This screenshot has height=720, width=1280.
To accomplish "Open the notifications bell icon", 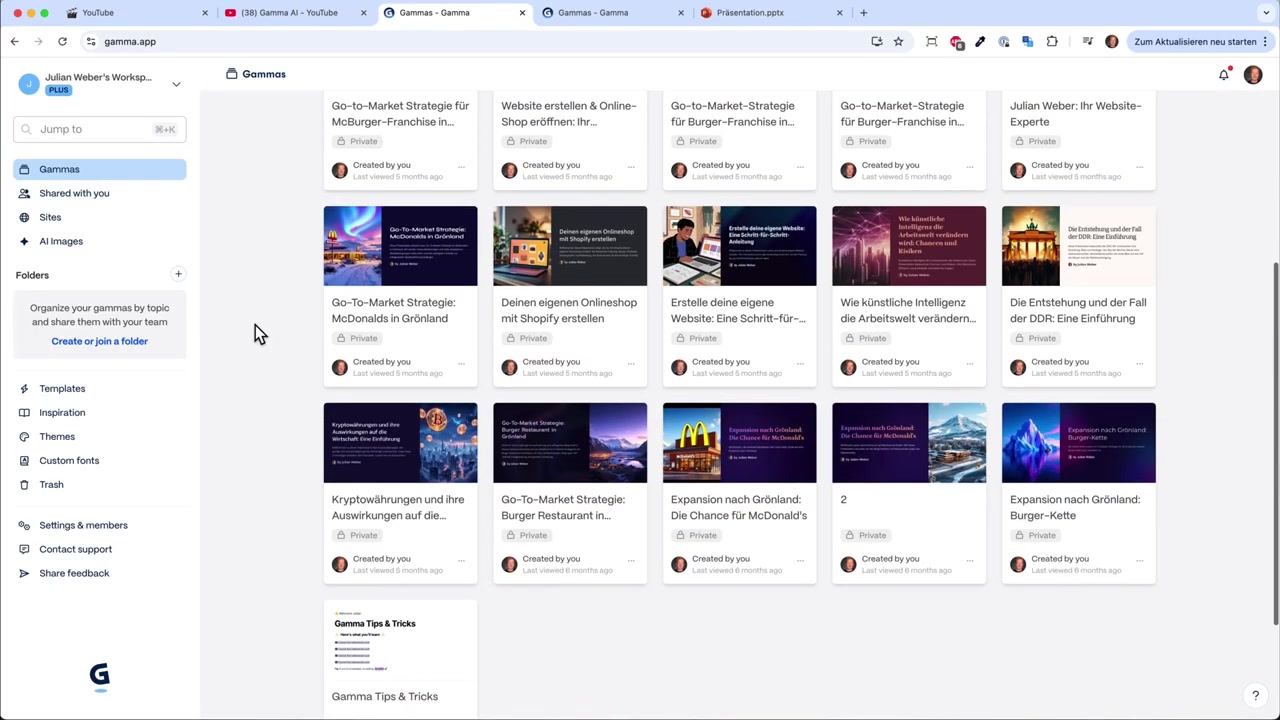I will (x=1223, y=74).
